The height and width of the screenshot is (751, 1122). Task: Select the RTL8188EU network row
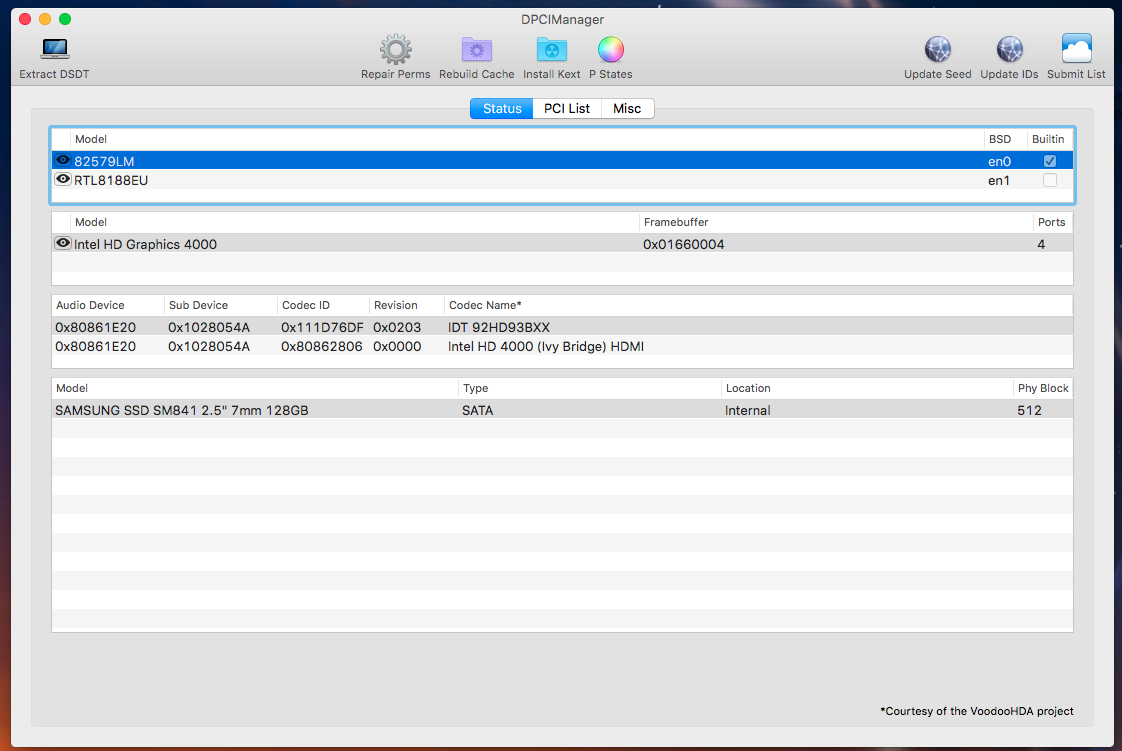pos(500,180)
